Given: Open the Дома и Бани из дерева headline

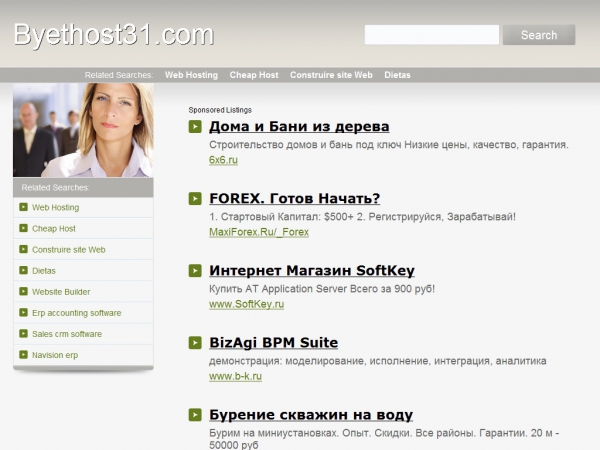Looking at the screenshot, I should tap(299, 127).
